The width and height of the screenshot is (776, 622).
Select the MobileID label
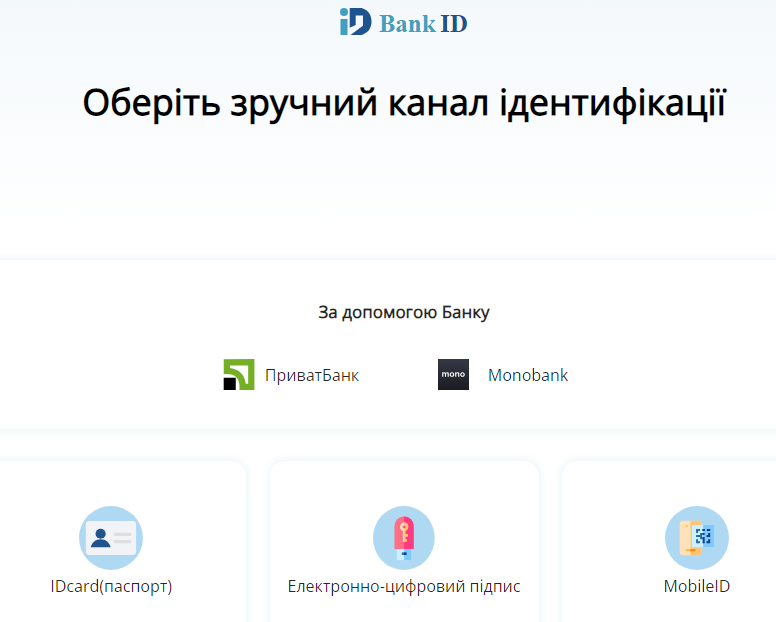(x=697, y=586)
